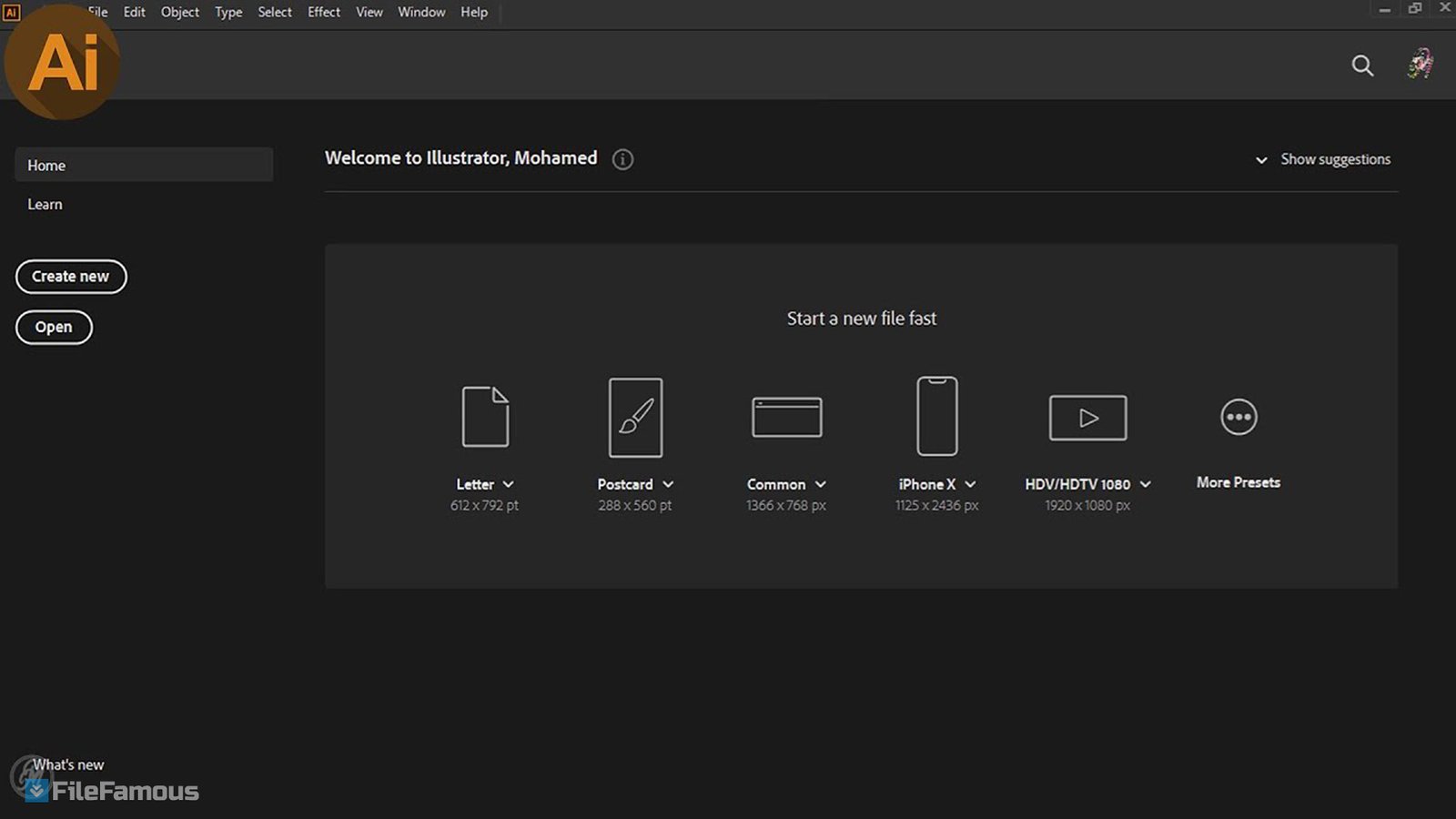Viewport: 1456px width, 819px height.
Task: Expand the Letter preset dropdown arrow
Action: click(x=508, y=485)
